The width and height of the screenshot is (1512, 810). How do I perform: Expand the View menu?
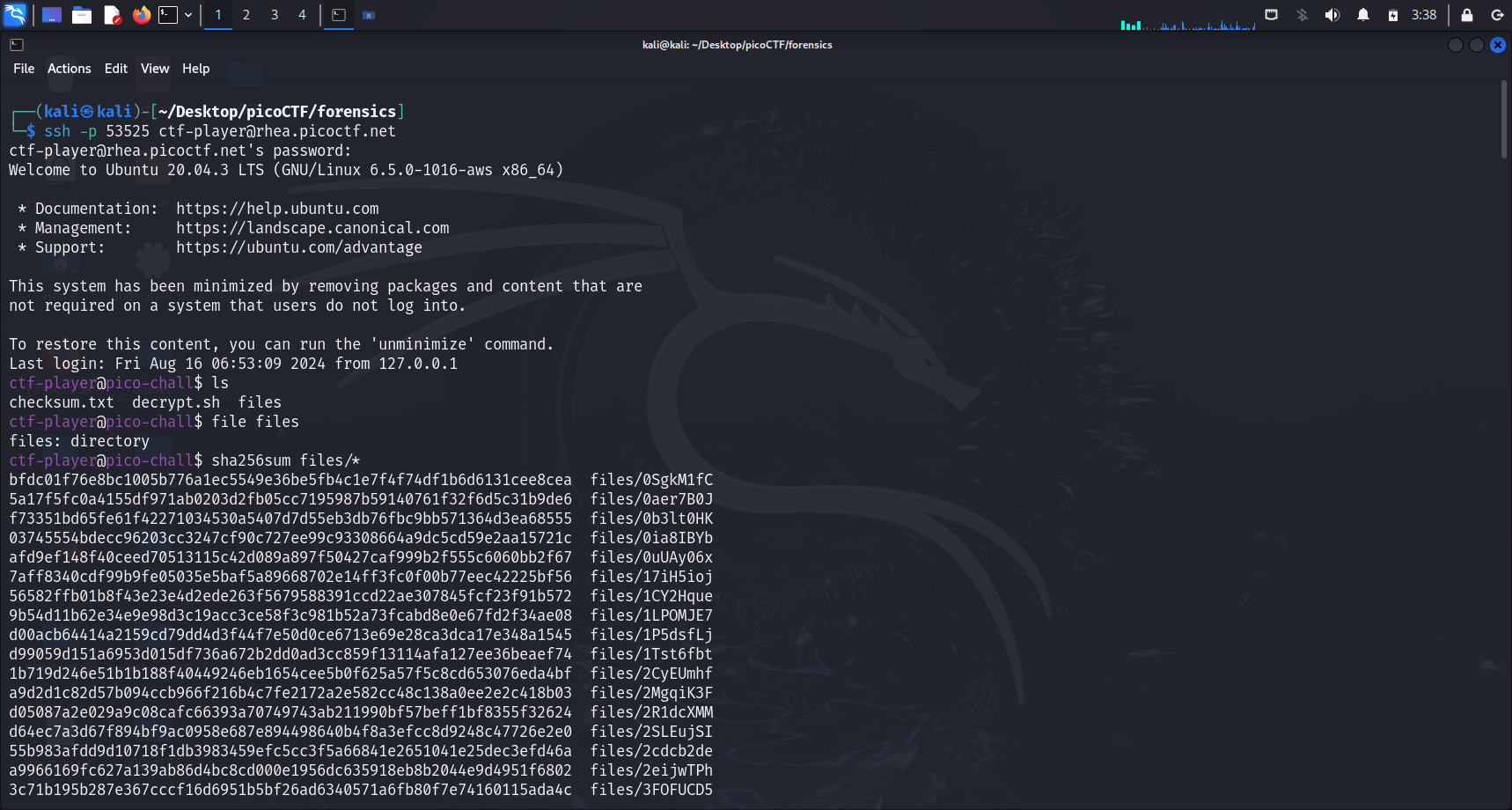[155, 69]
